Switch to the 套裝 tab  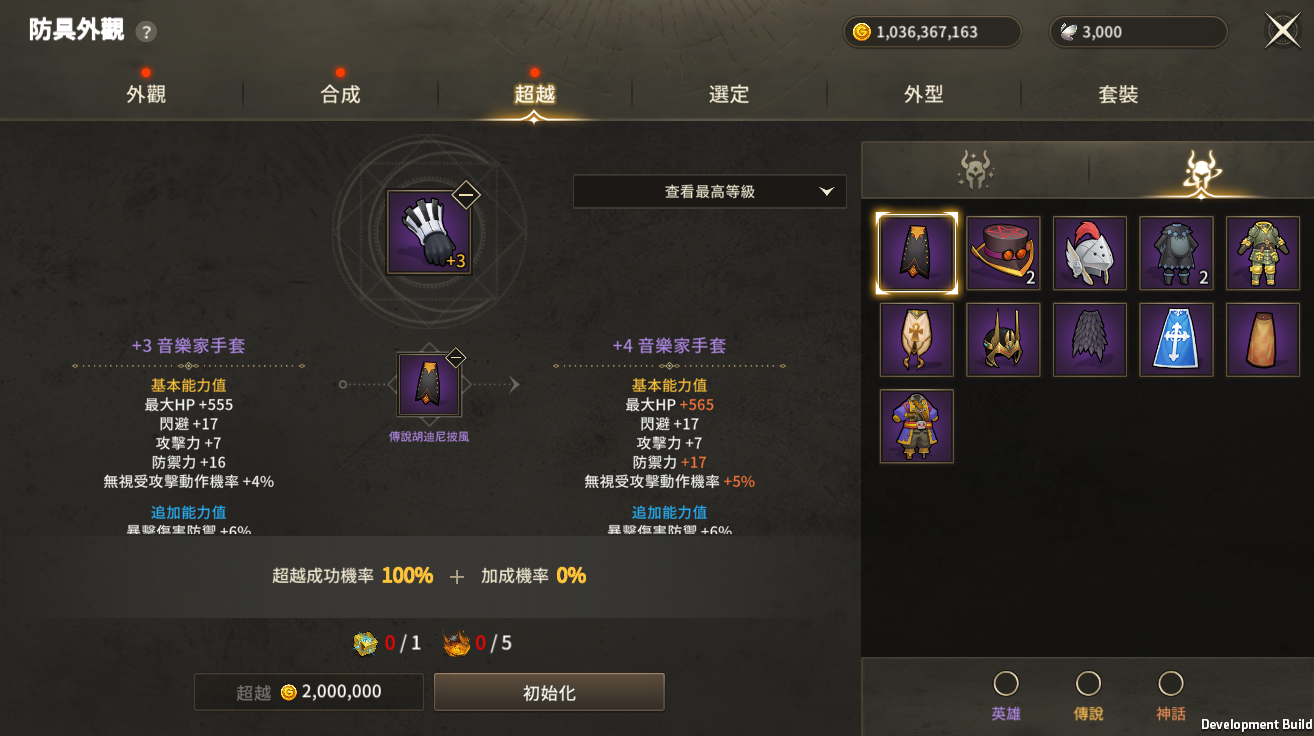[1118, 94]
